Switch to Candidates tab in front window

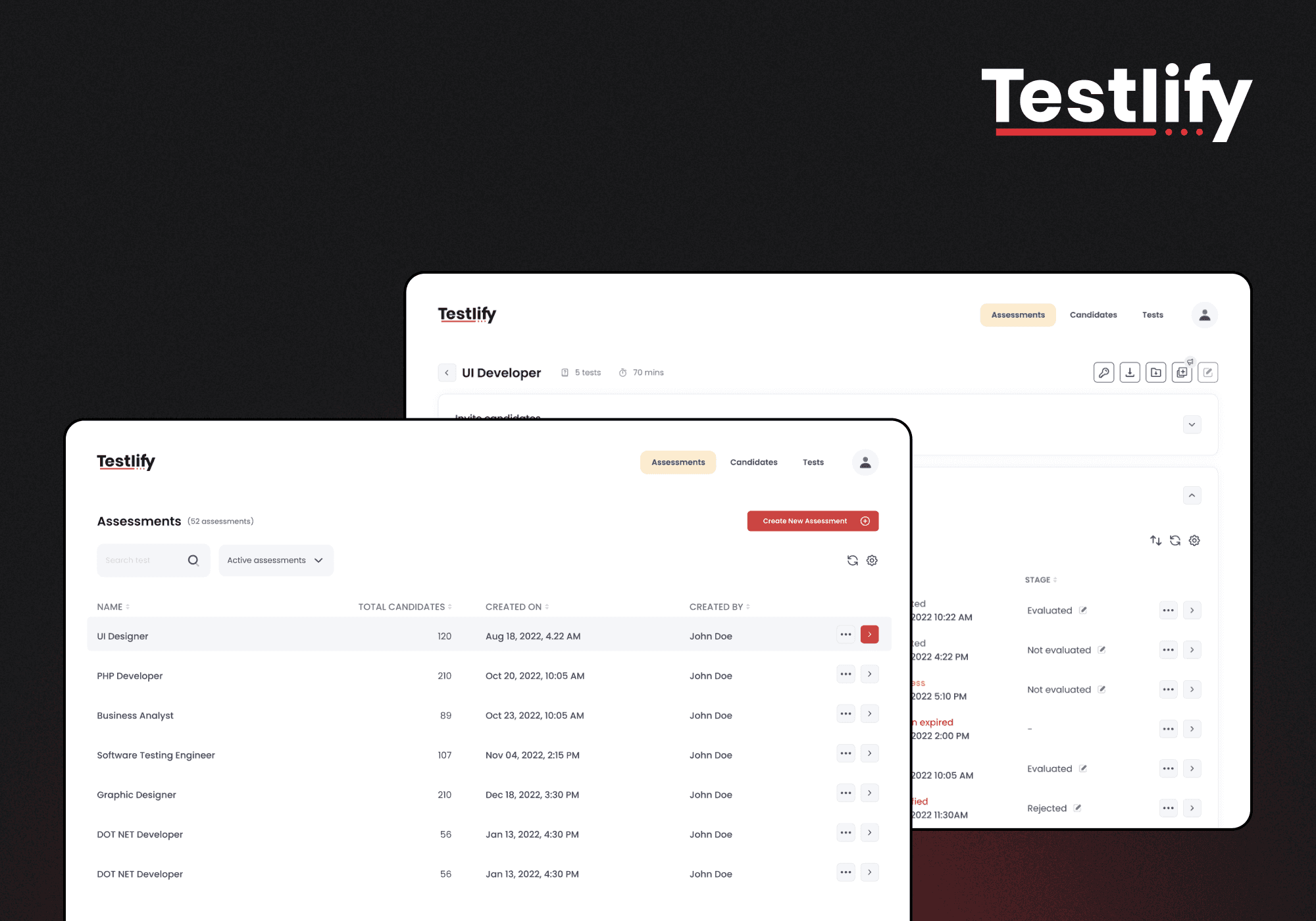[754, 462]
